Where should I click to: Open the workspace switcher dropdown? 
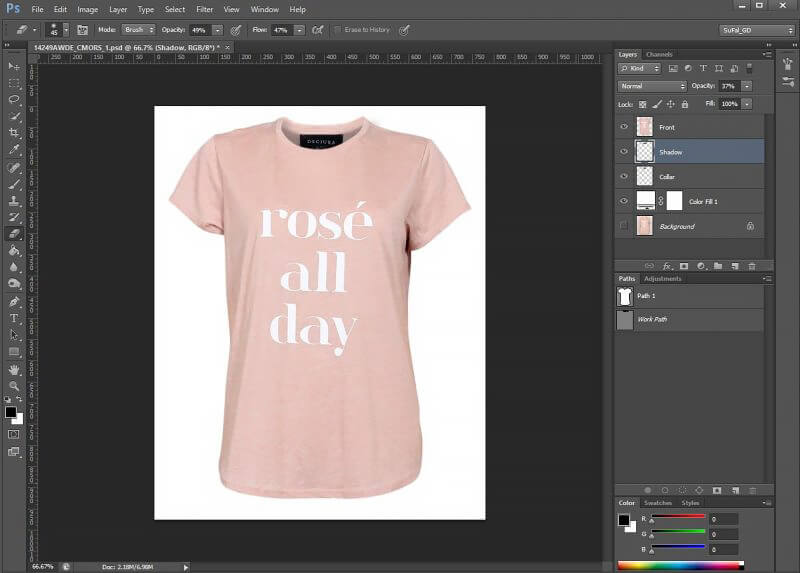coord(757,30)
